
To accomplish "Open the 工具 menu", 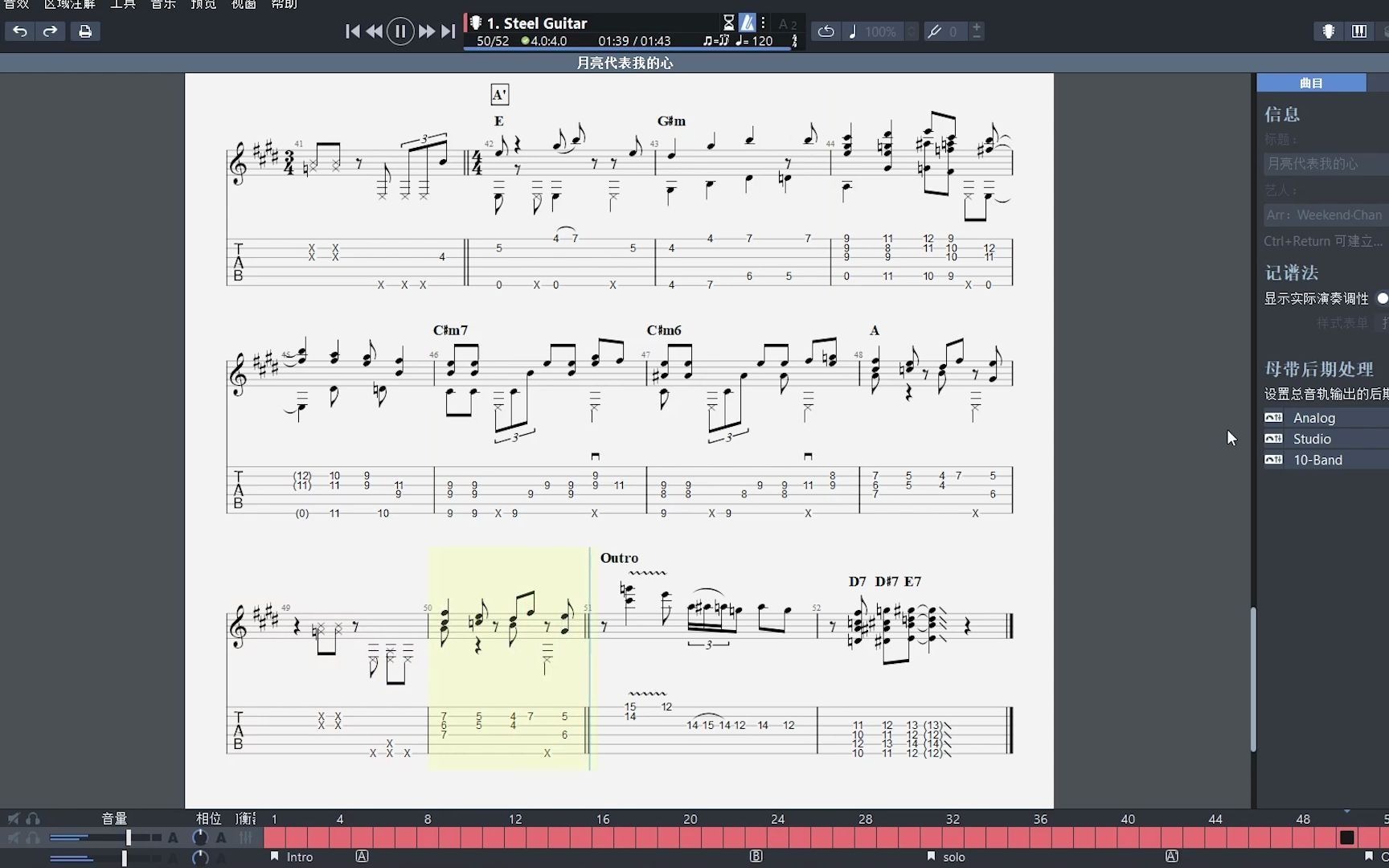I will tap(123, 5).
